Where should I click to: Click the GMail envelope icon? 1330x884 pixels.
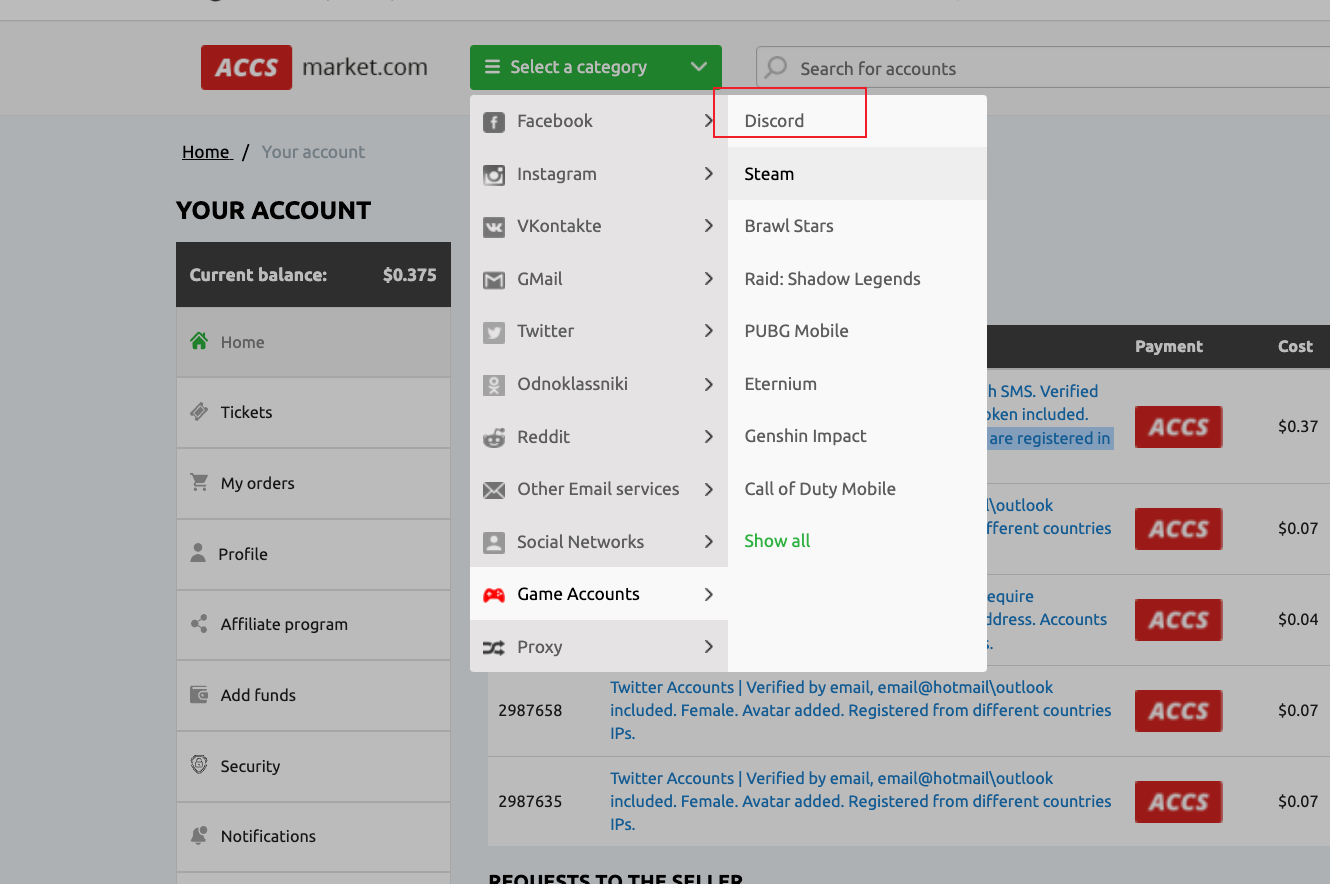point(494,280)
